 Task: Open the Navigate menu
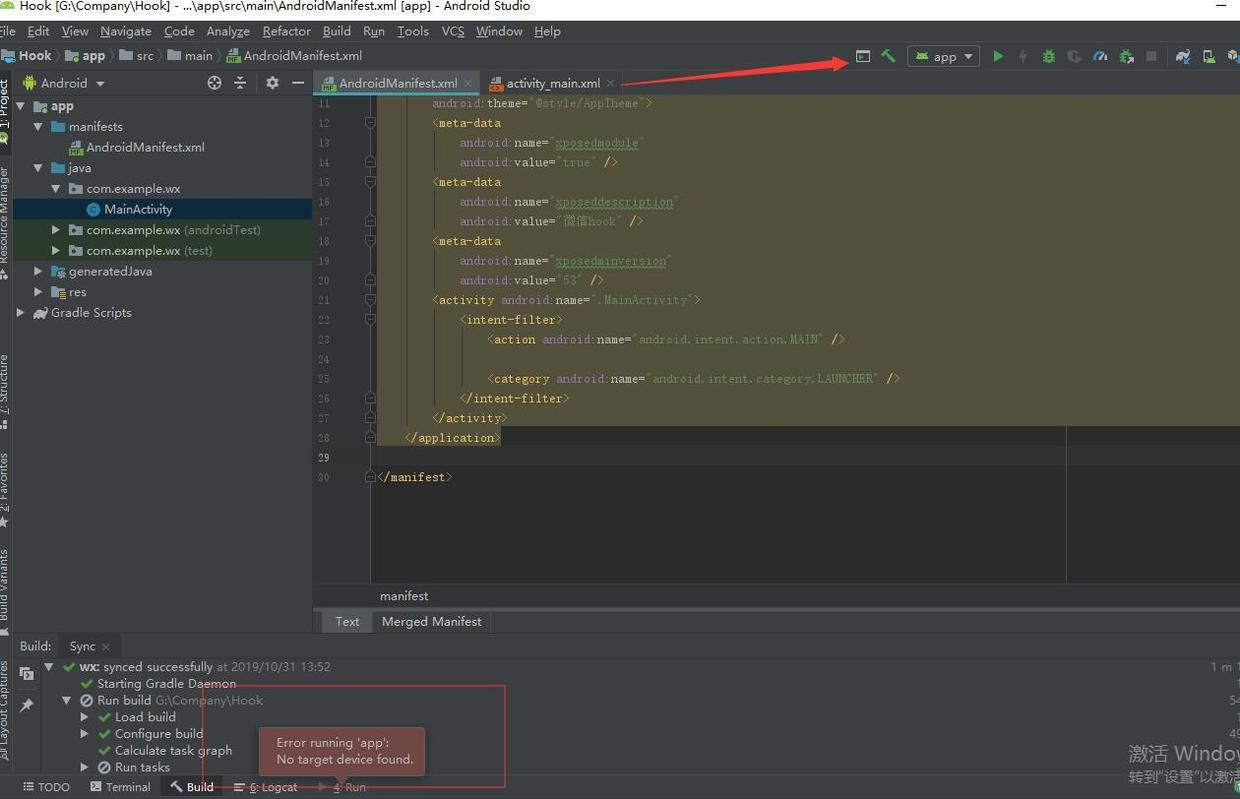click(126, 31)
